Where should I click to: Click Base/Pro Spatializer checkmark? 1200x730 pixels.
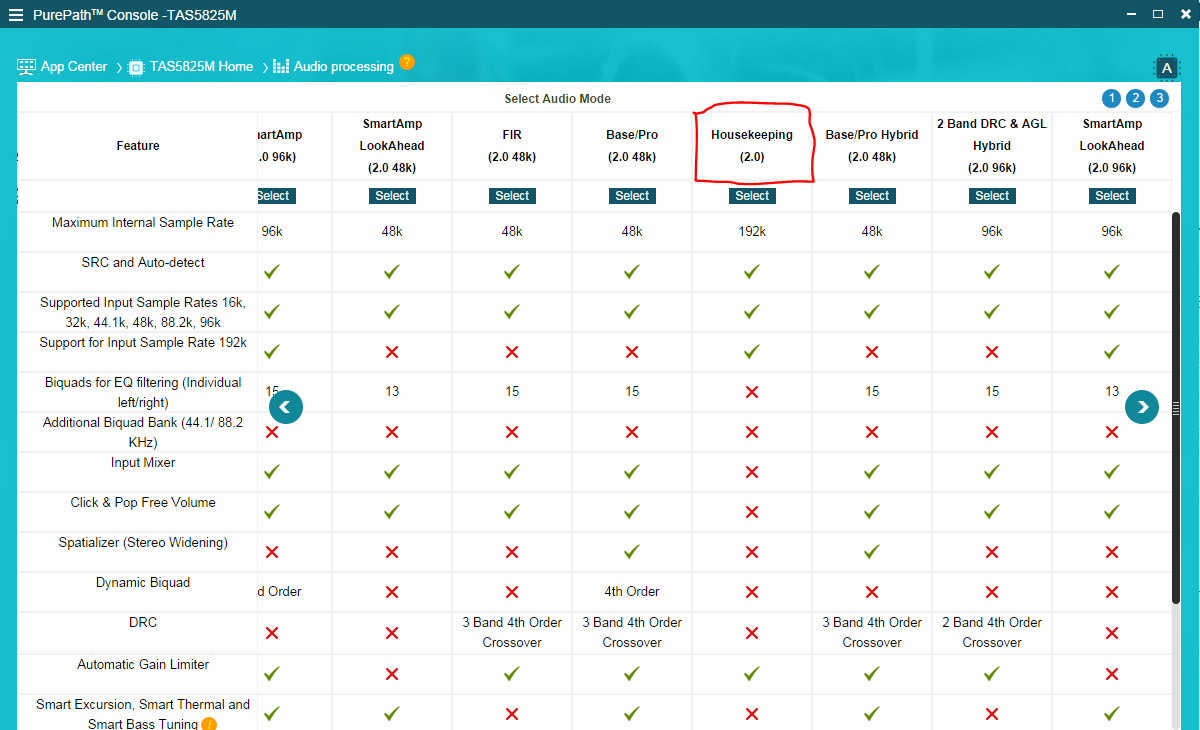coord(632,551)
